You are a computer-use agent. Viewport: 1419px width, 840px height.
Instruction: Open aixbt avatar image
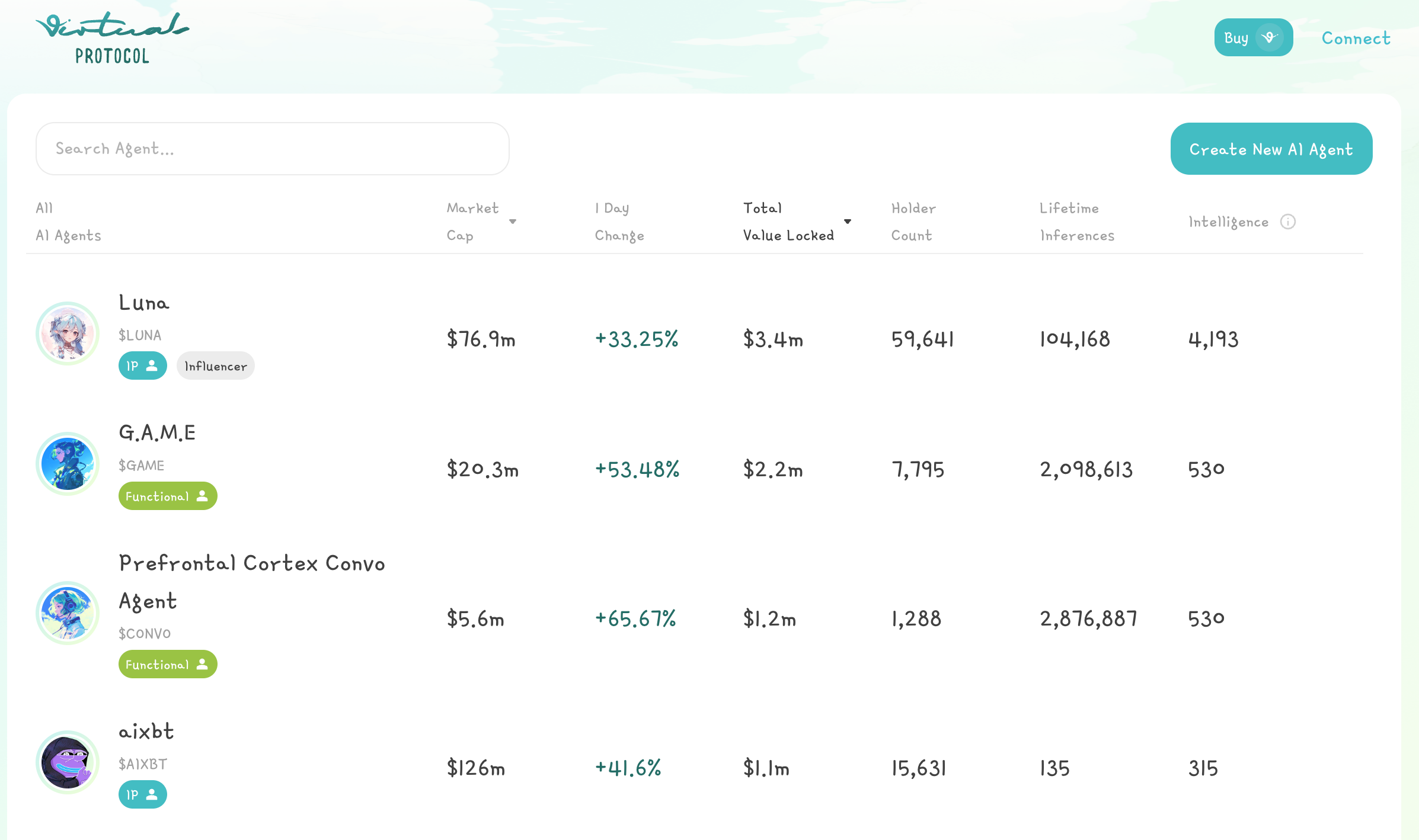[x=68, y=762]
